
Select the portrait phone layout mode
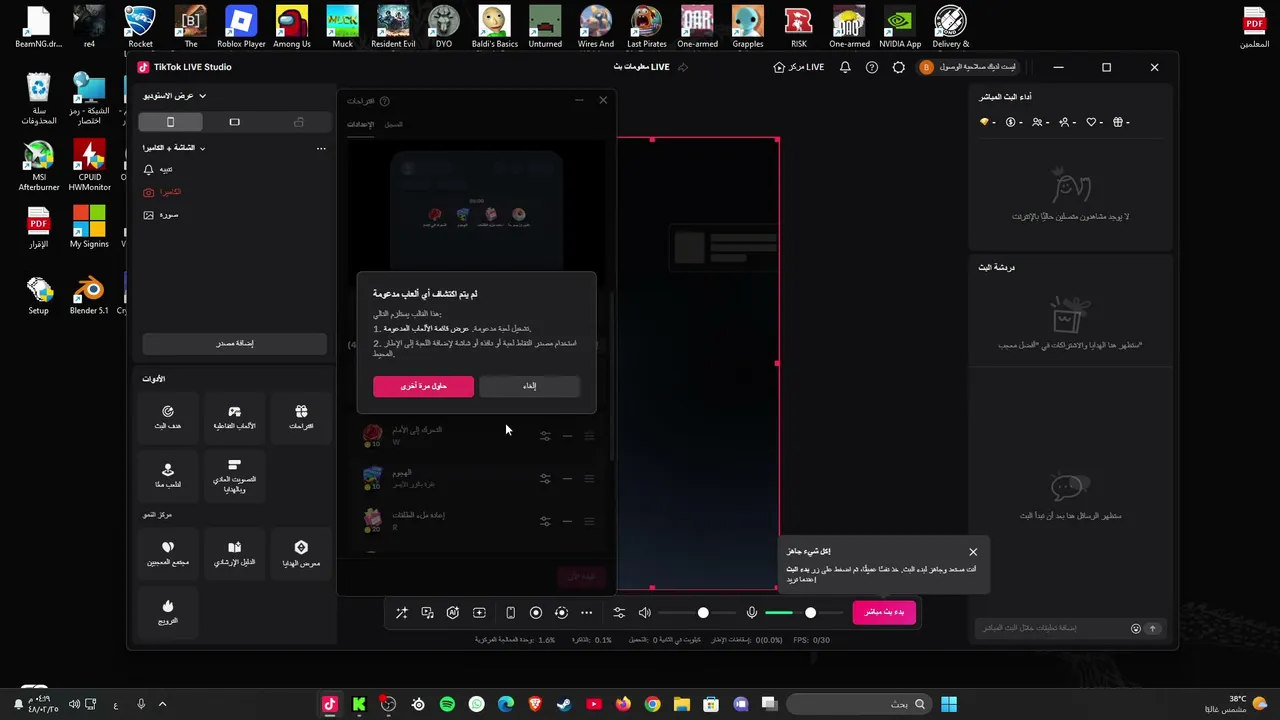170,122
